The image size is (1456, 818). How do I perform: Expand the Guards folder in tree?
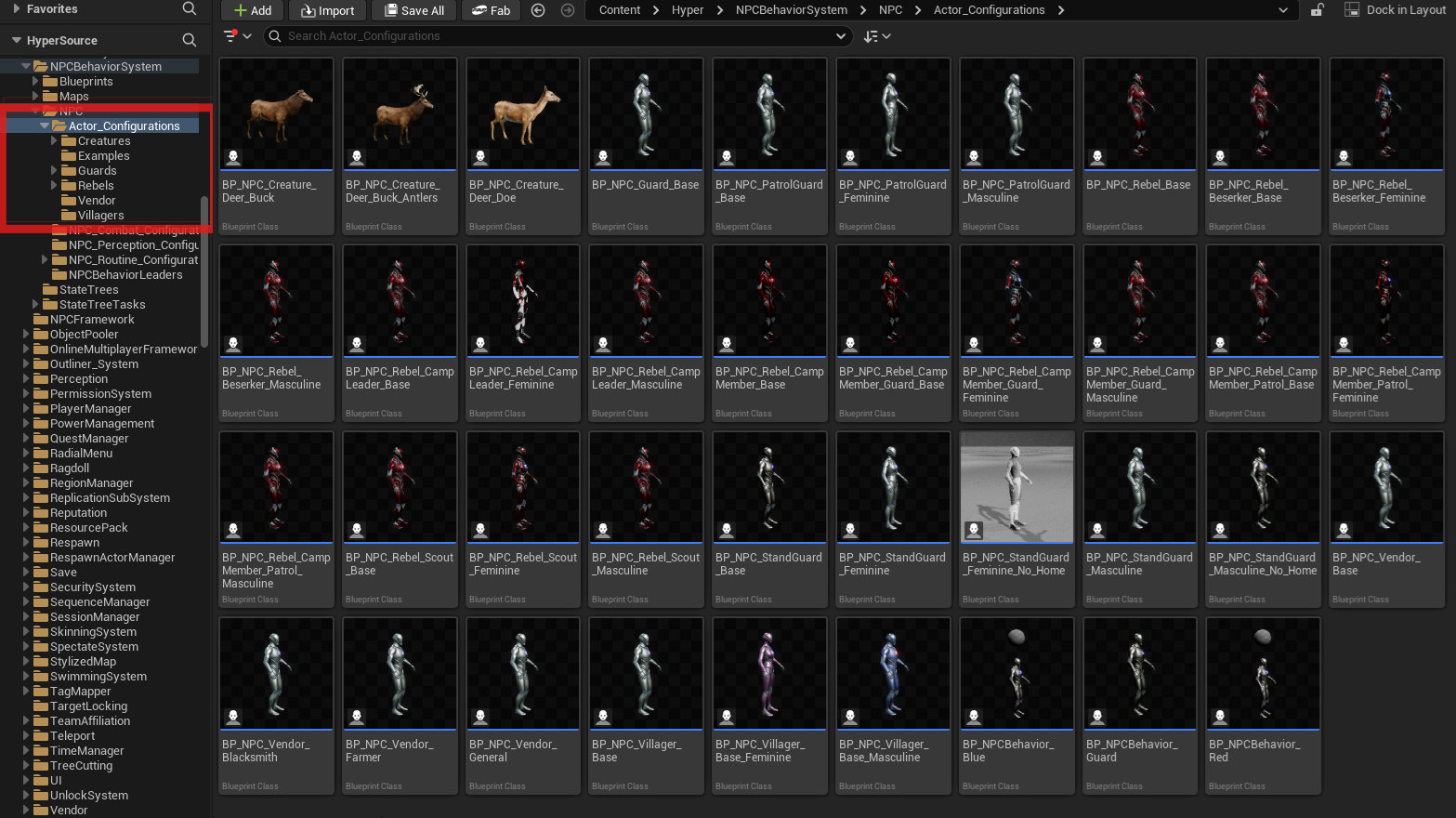click(54, 171)
